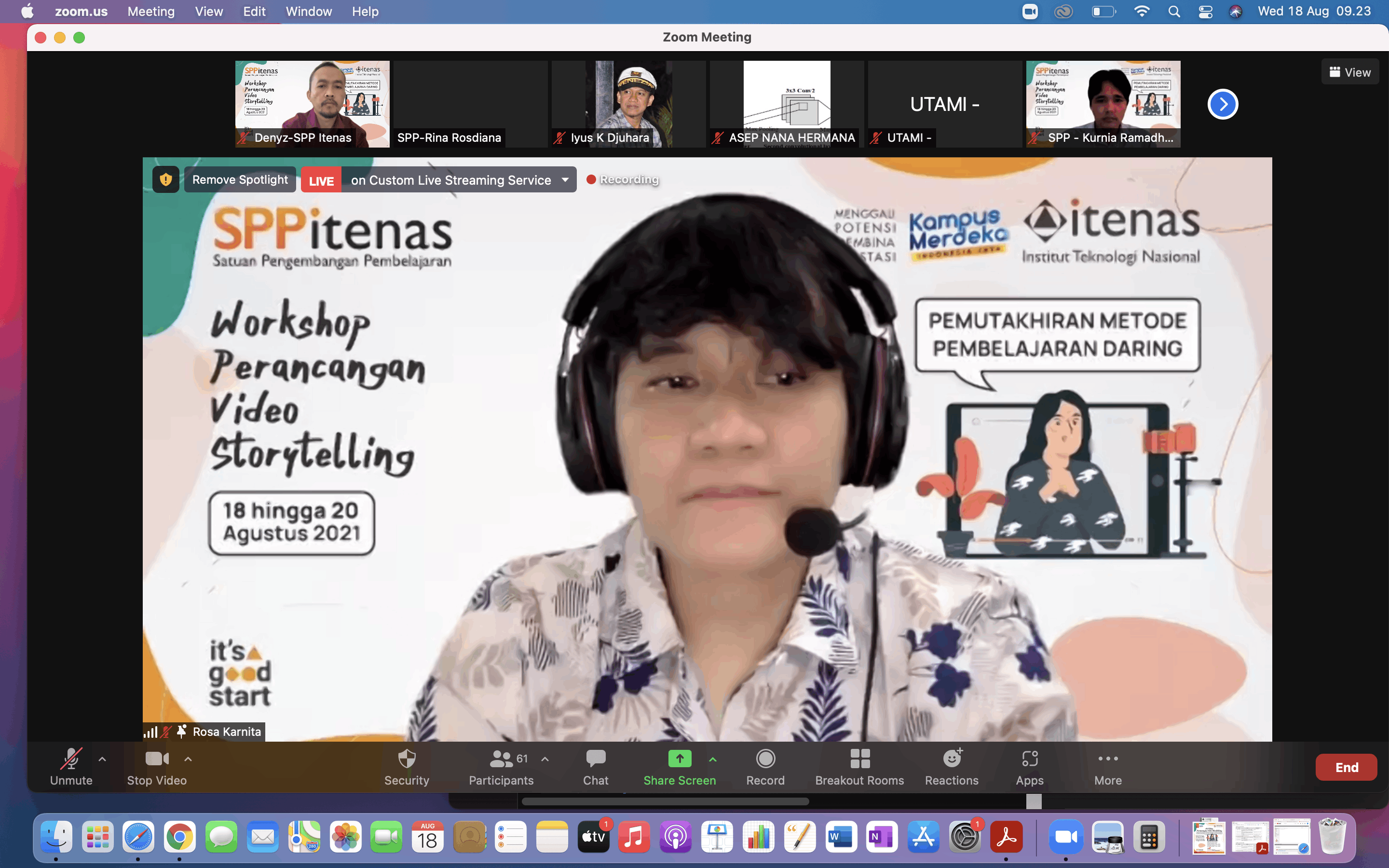Stop Video camera toggle
This screenshot has width=1389, height=868.
pos(156,766)
